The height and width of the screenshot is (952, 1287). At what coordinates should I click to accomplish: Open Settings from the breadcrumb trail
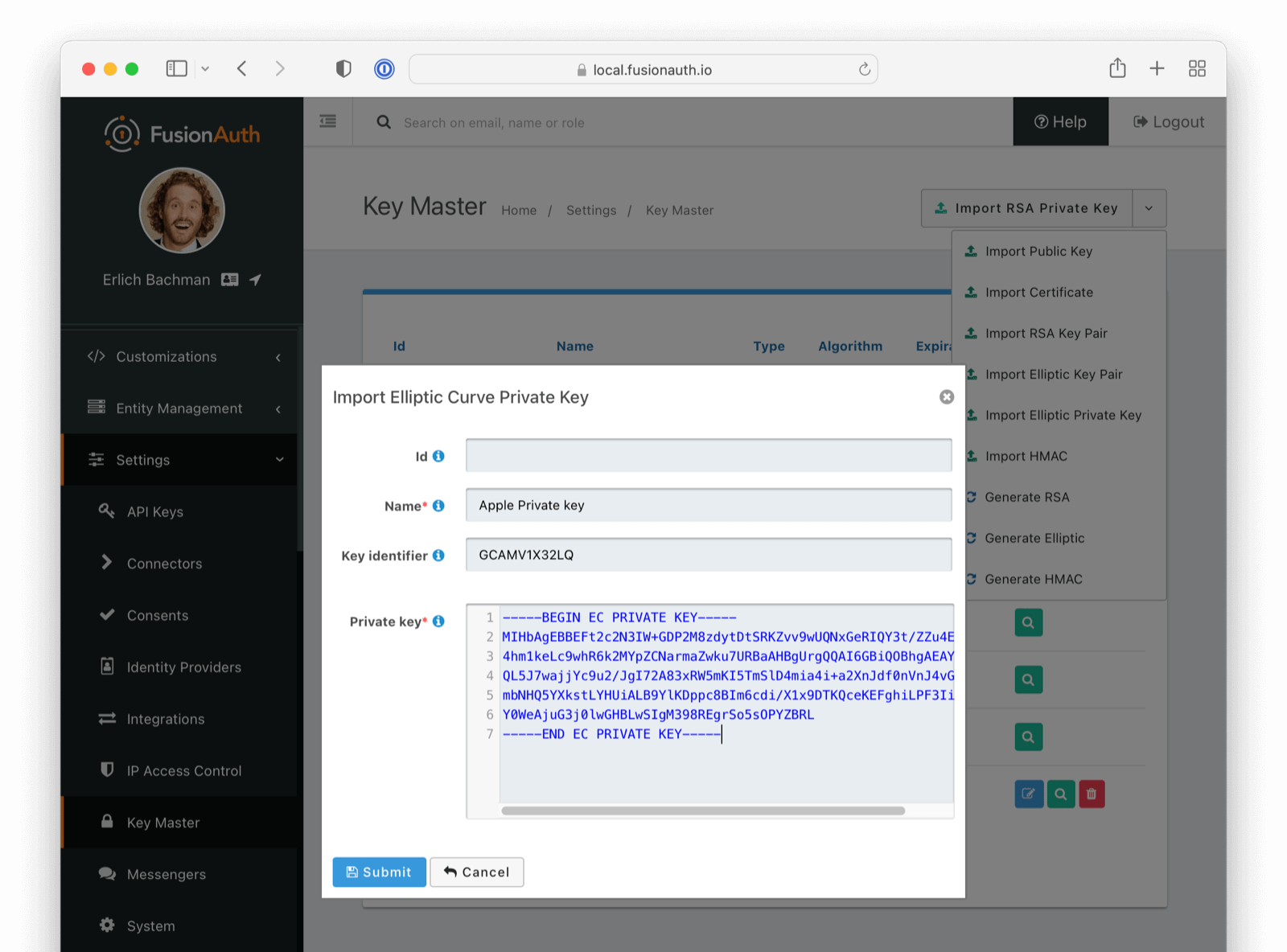coord(590,210)
